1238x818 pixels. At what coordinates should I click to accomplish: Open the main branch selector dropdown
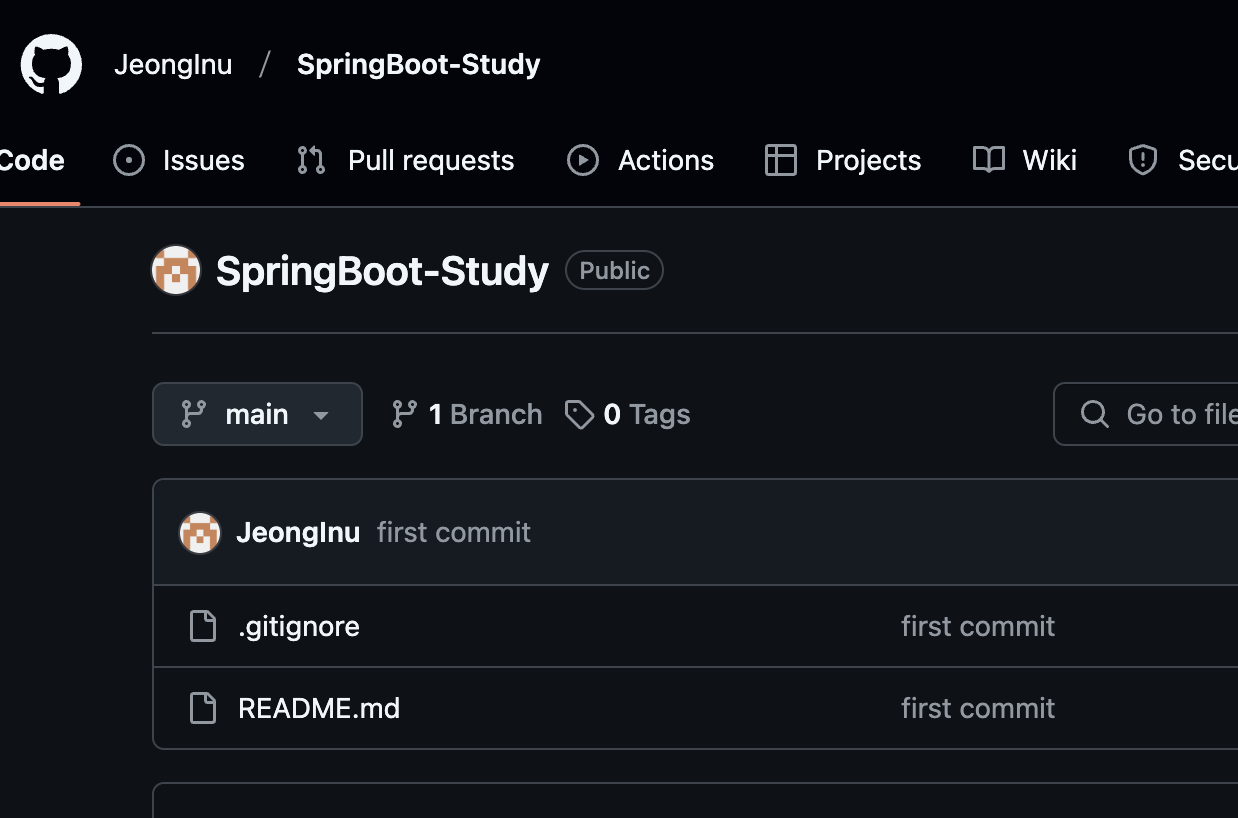[257, 414]
